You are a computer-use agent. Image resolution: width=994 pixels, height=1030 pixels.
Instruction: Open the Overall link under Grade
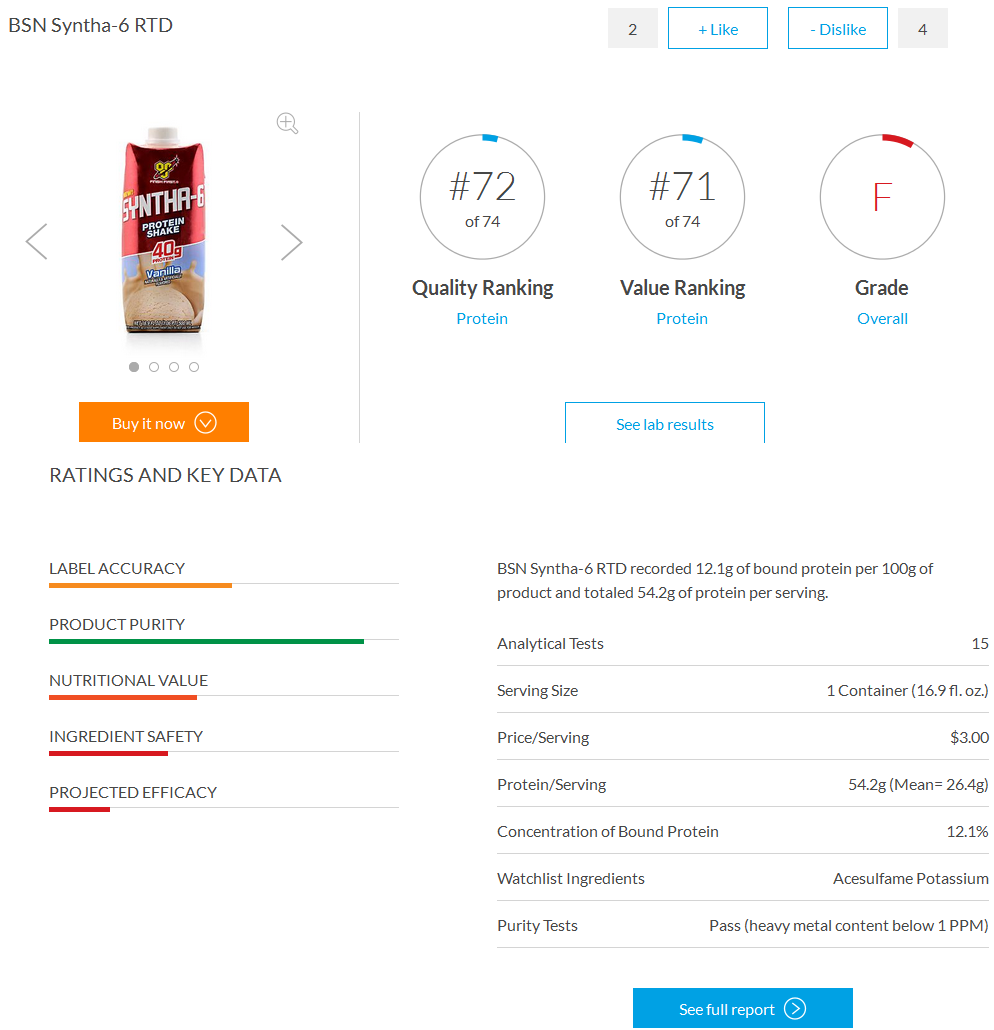coord(882,318)
